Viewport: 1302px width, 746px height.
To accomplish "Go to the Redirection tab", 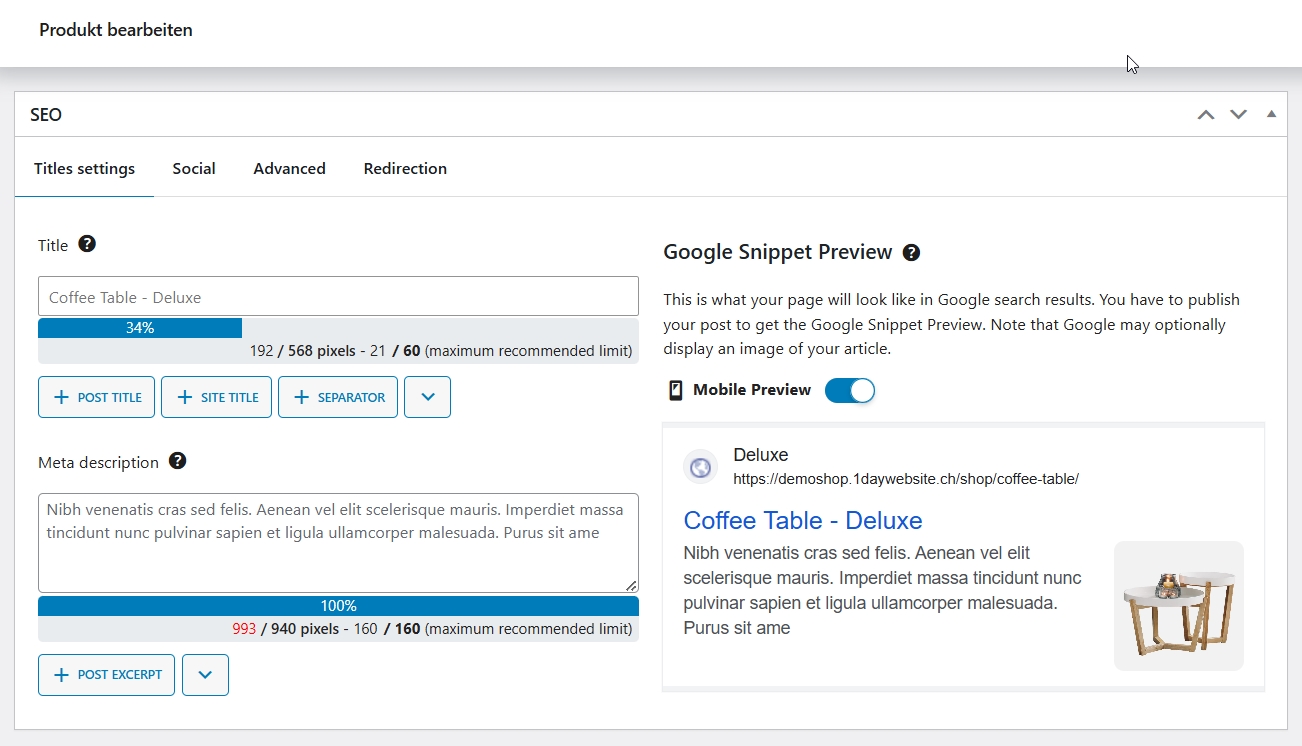I will [x=405, y=168].
